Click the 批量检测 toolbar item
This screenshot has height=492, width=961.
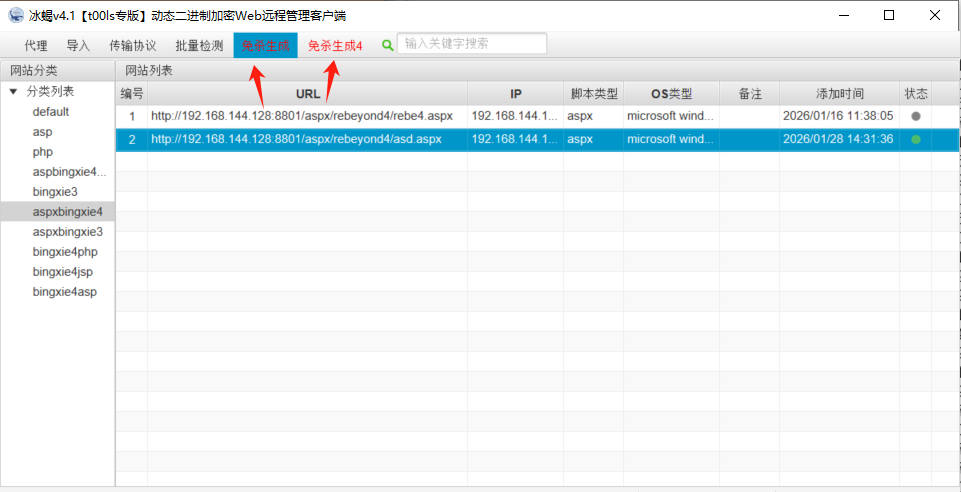(x=199, y=46)
